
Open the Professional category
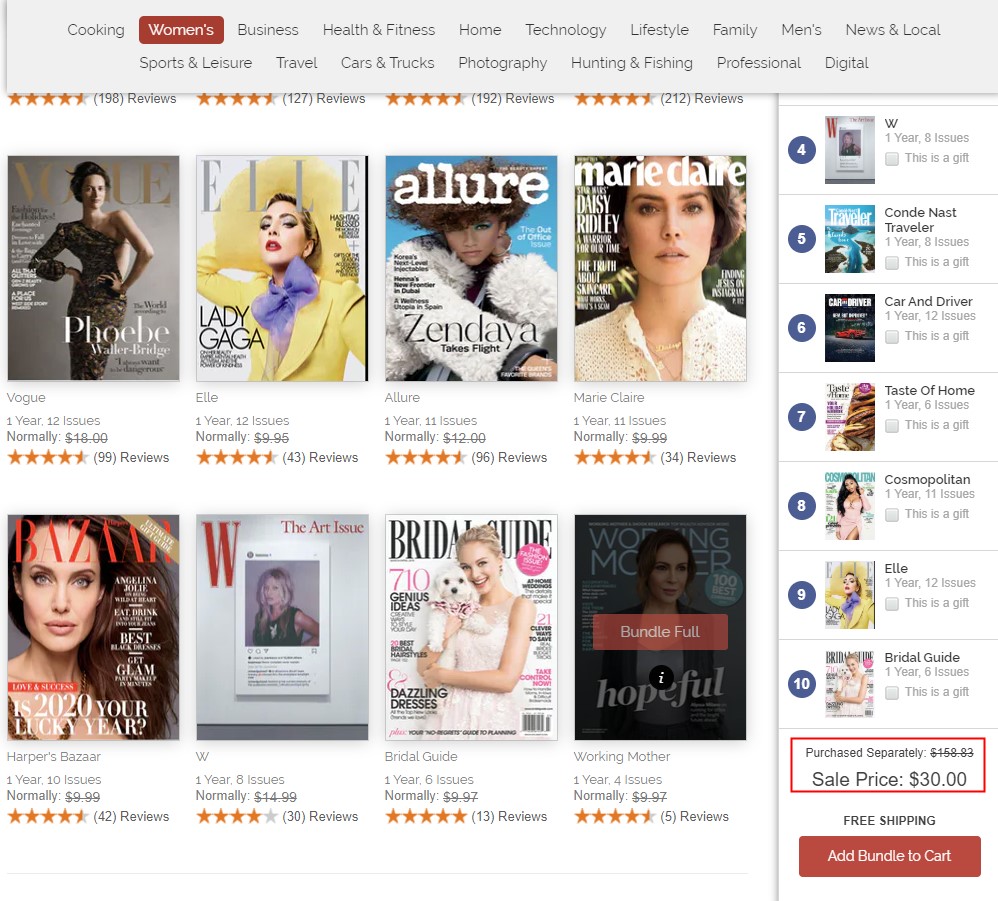759,63
